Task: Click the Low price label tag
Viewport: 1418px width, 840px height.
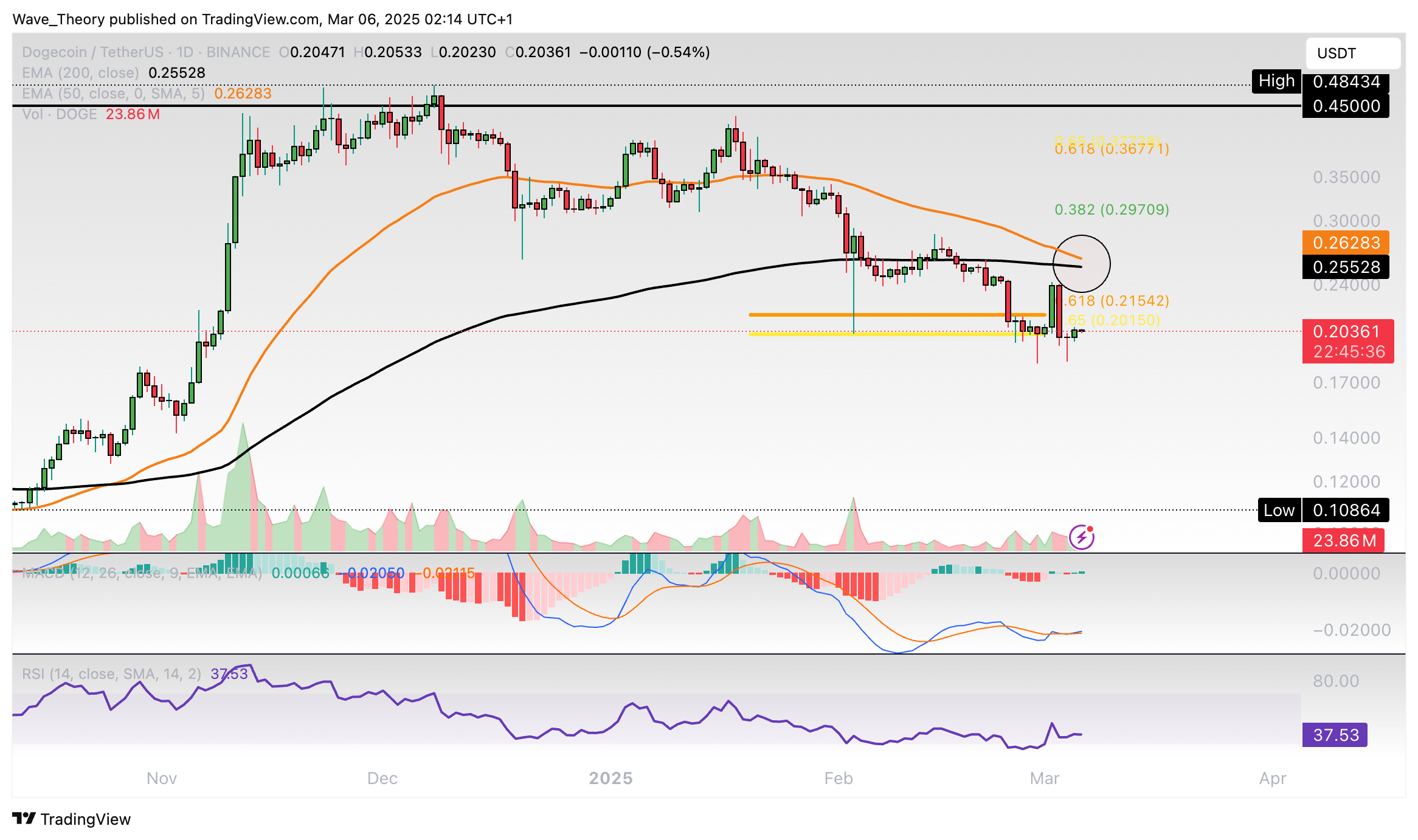Action: (1279, 510)
